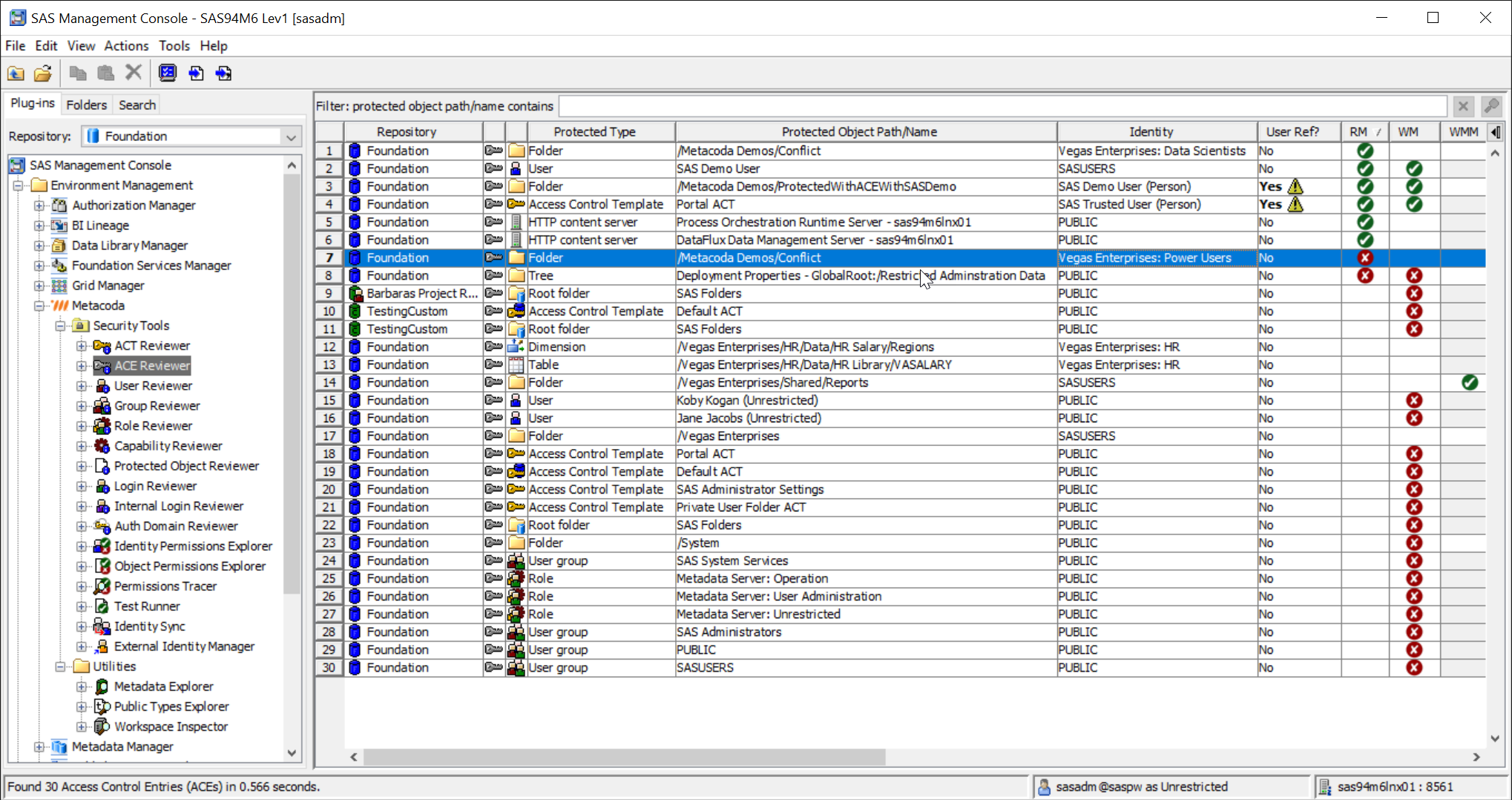Click the ACT Reviewer plug-in icon
This screenshot has width=1512, height=800.
pyautogui.click(x=102, y=346)
